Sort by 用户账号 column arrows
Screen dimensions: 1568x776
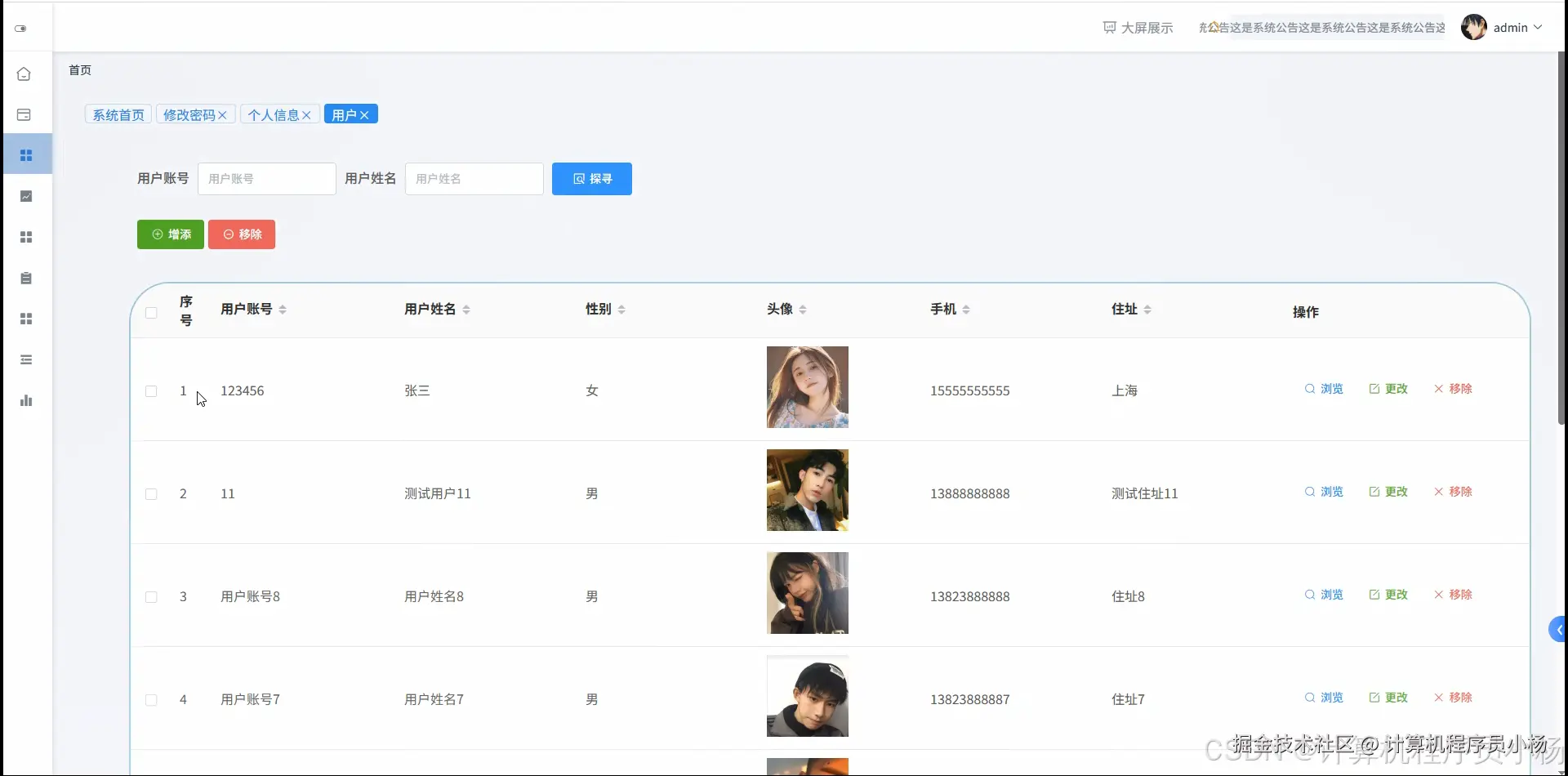coord(283,310)
